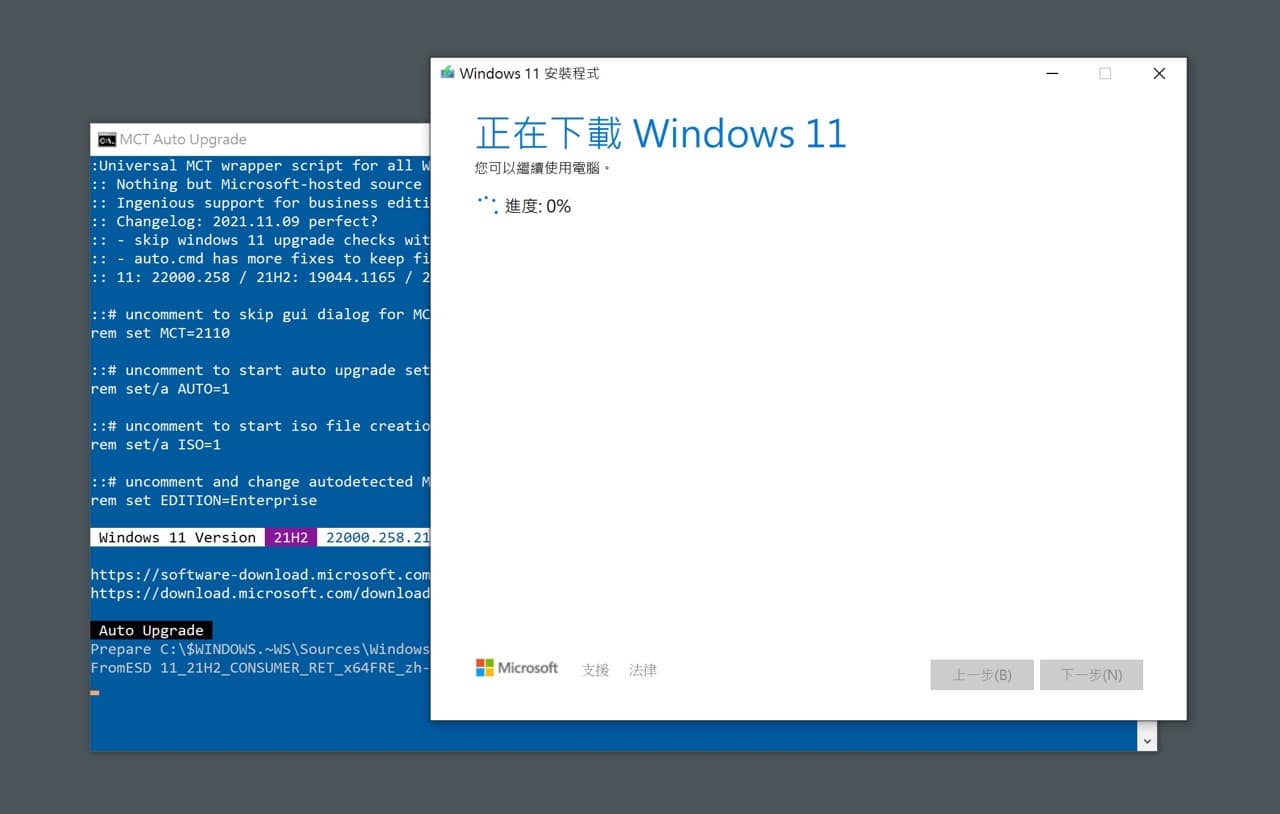
Task: Click the blinking console cursor
Action: coord(95,692)
